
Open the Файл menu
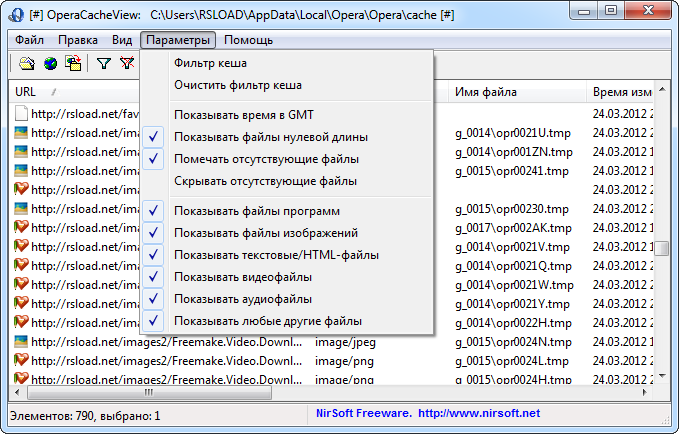click(29, 40)
